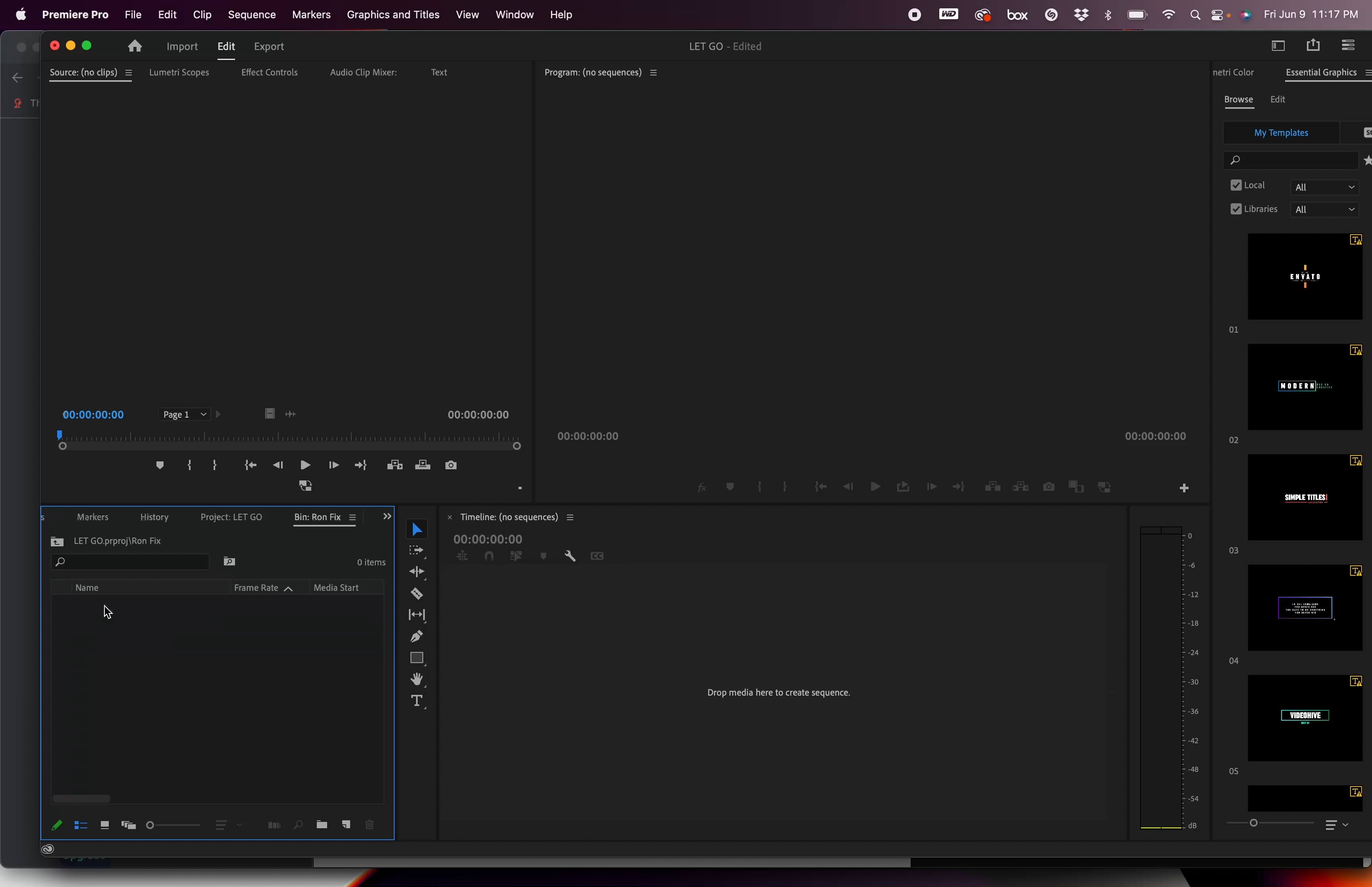The width and height of the screenshot is (1372, 887).
Task: Click the bin search field
Action: coord(130,562)
